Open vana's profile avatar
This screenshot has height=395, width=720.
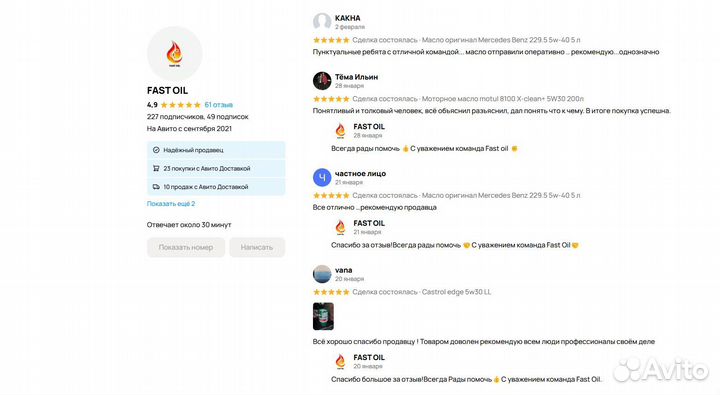[322, 274]
